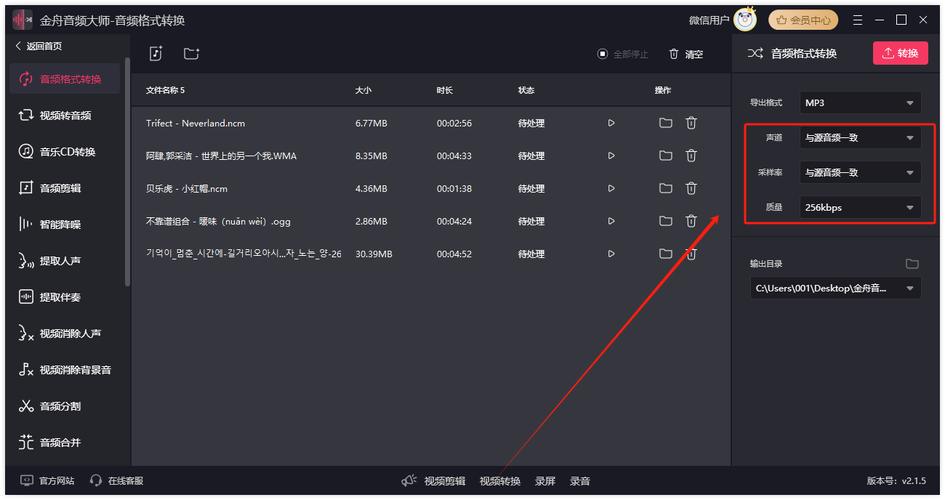Select 音频格式转换 in the sidebar

click(x=64, y=79)
